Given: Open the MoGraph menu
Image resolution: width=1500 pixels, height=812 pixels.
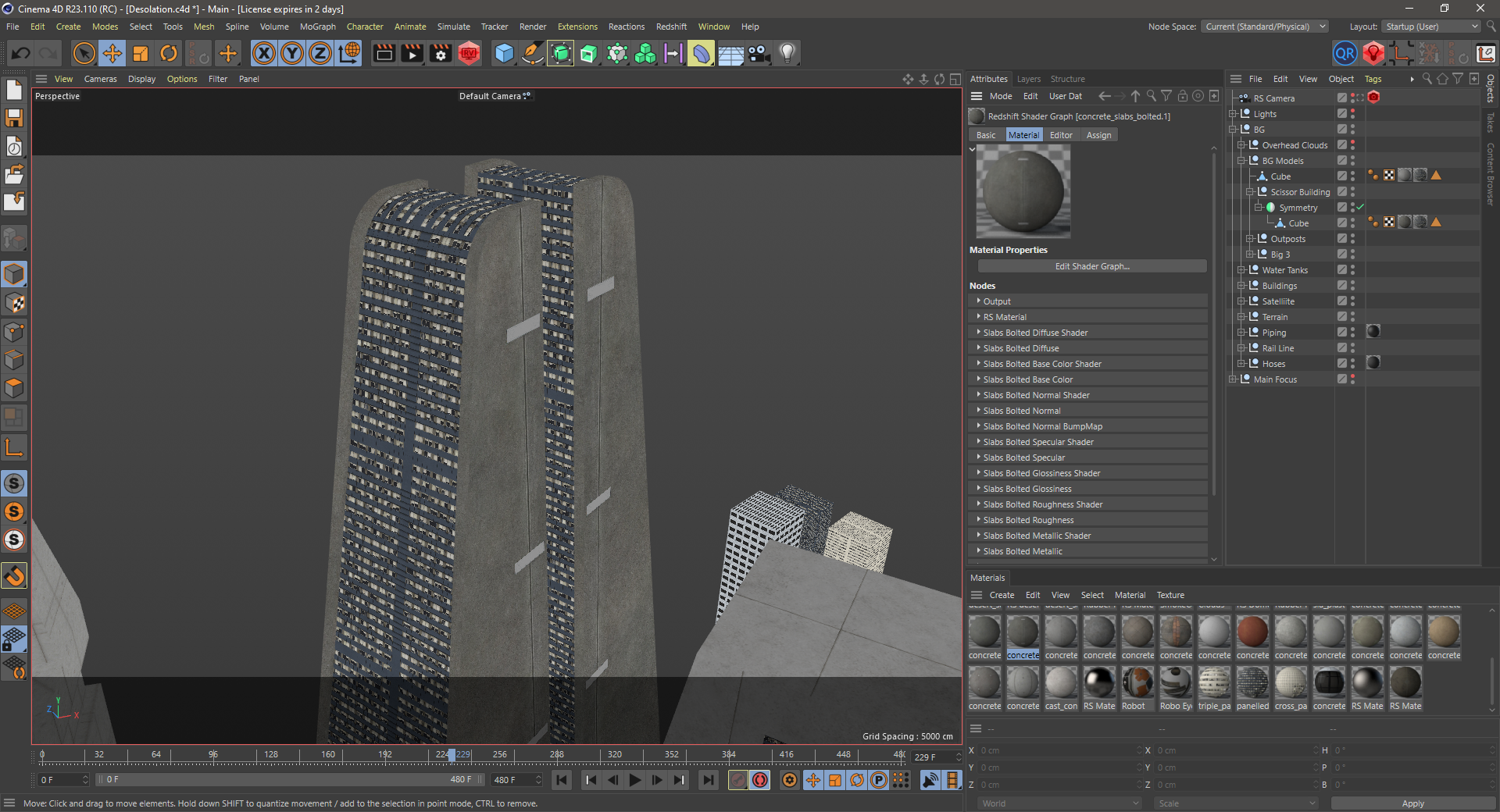Looking at the screenshot, I should pos(317,27).
